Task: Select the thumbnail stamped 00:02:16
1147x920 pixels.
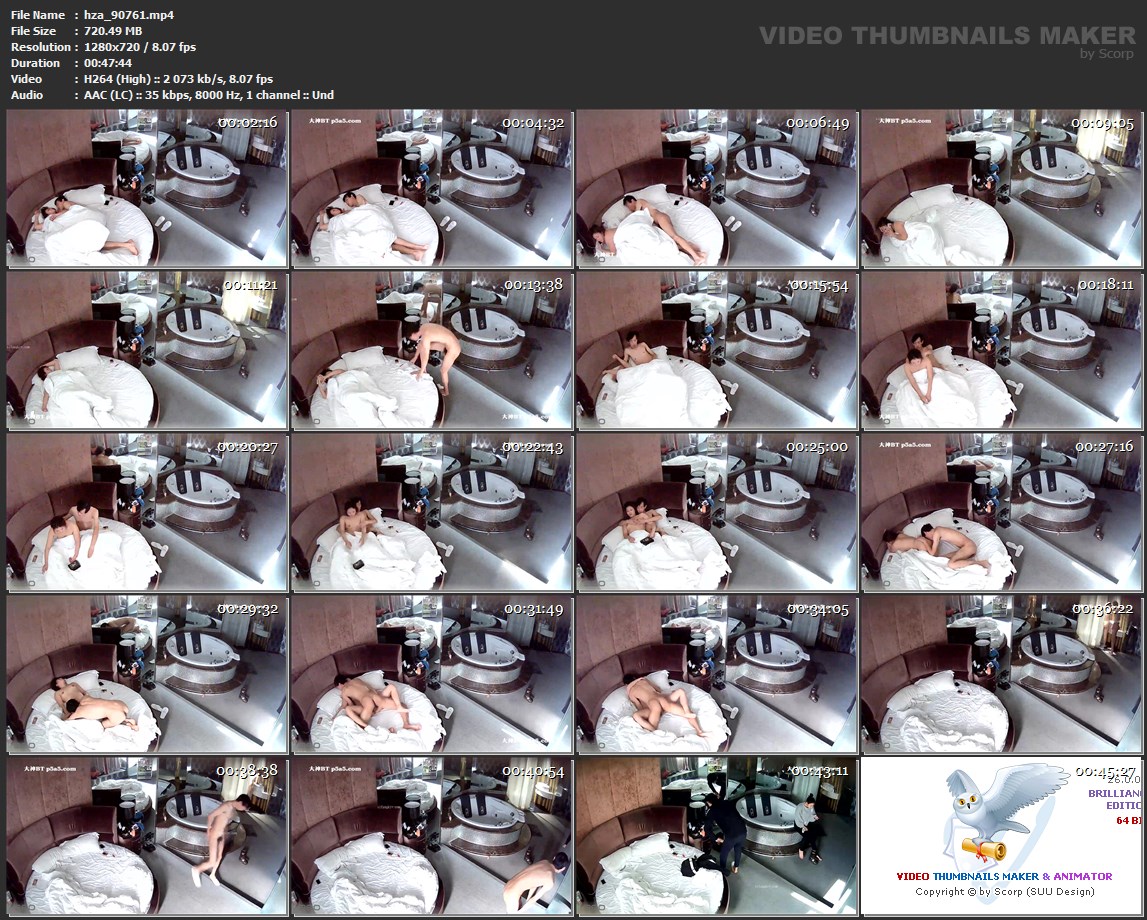Action: pyautogui.click(x=147, y=189)
